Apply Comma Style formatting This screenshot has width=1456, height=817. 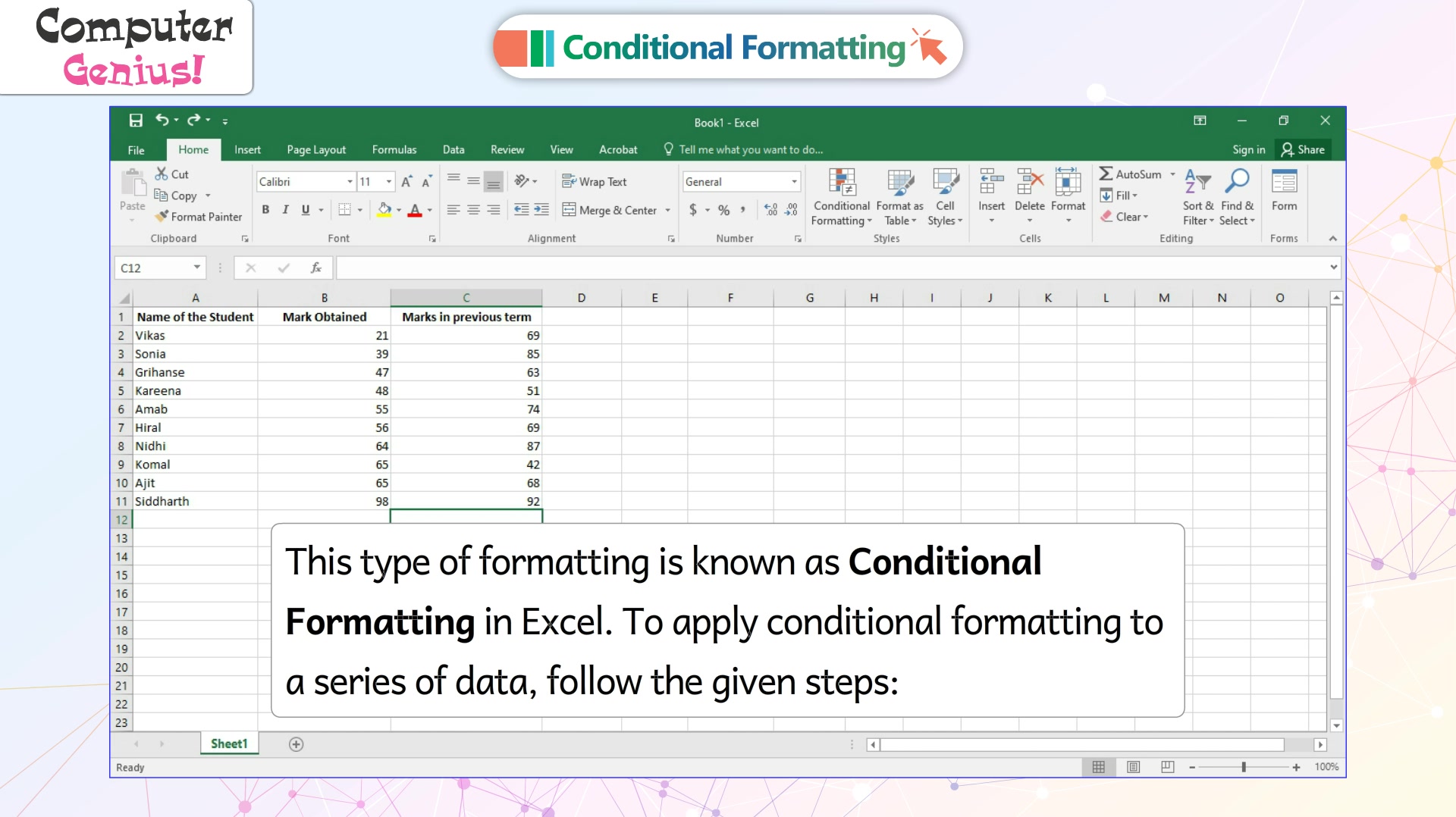pos(743,210)
